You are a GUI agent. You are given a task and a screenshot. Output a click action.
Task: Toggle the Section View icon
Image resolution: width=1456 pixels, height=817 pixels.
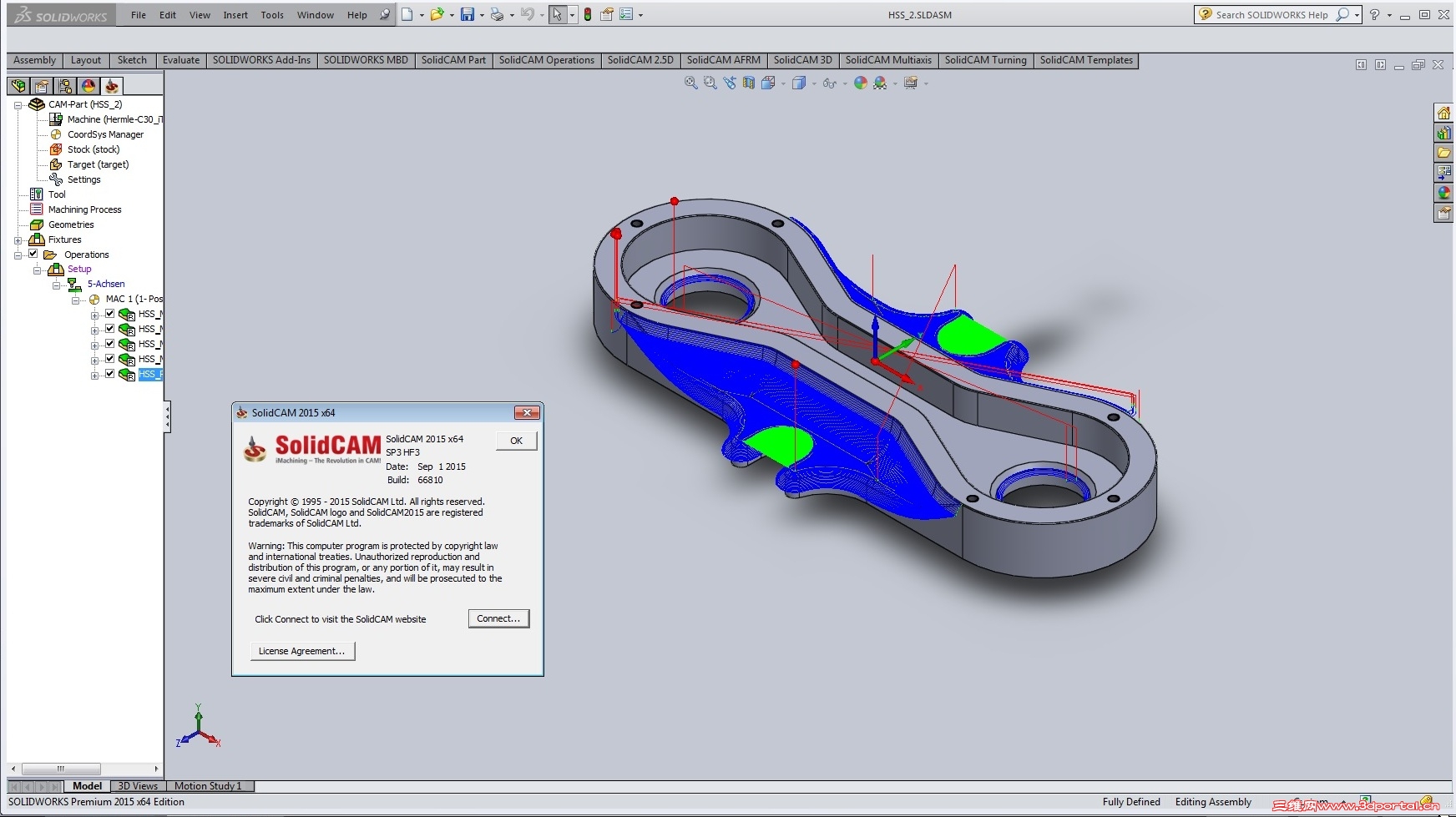pos(749,83)
